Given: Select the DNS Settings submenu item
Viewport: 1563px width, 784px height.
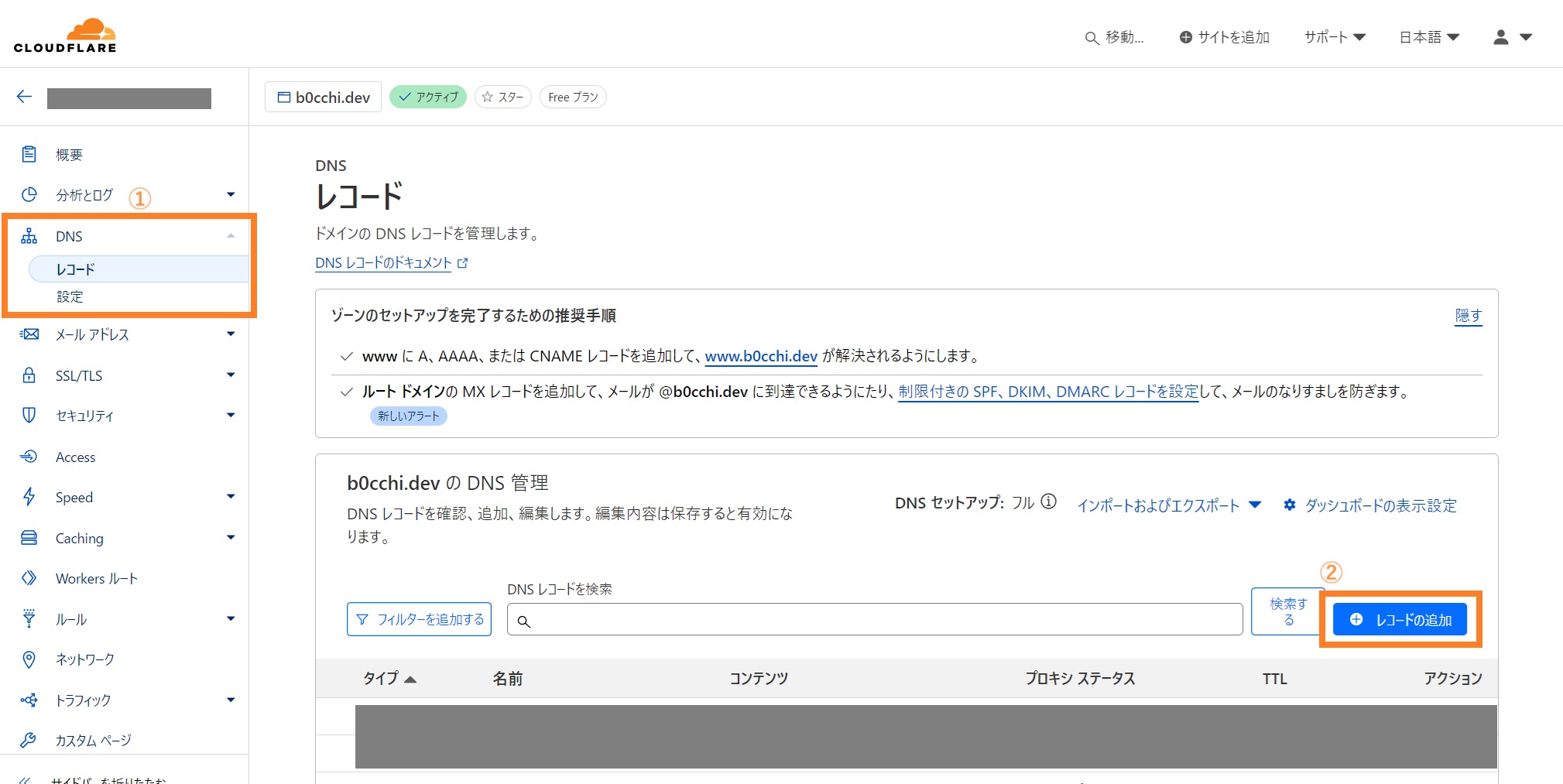Looking at the screenshot, I should click(70, 296).
